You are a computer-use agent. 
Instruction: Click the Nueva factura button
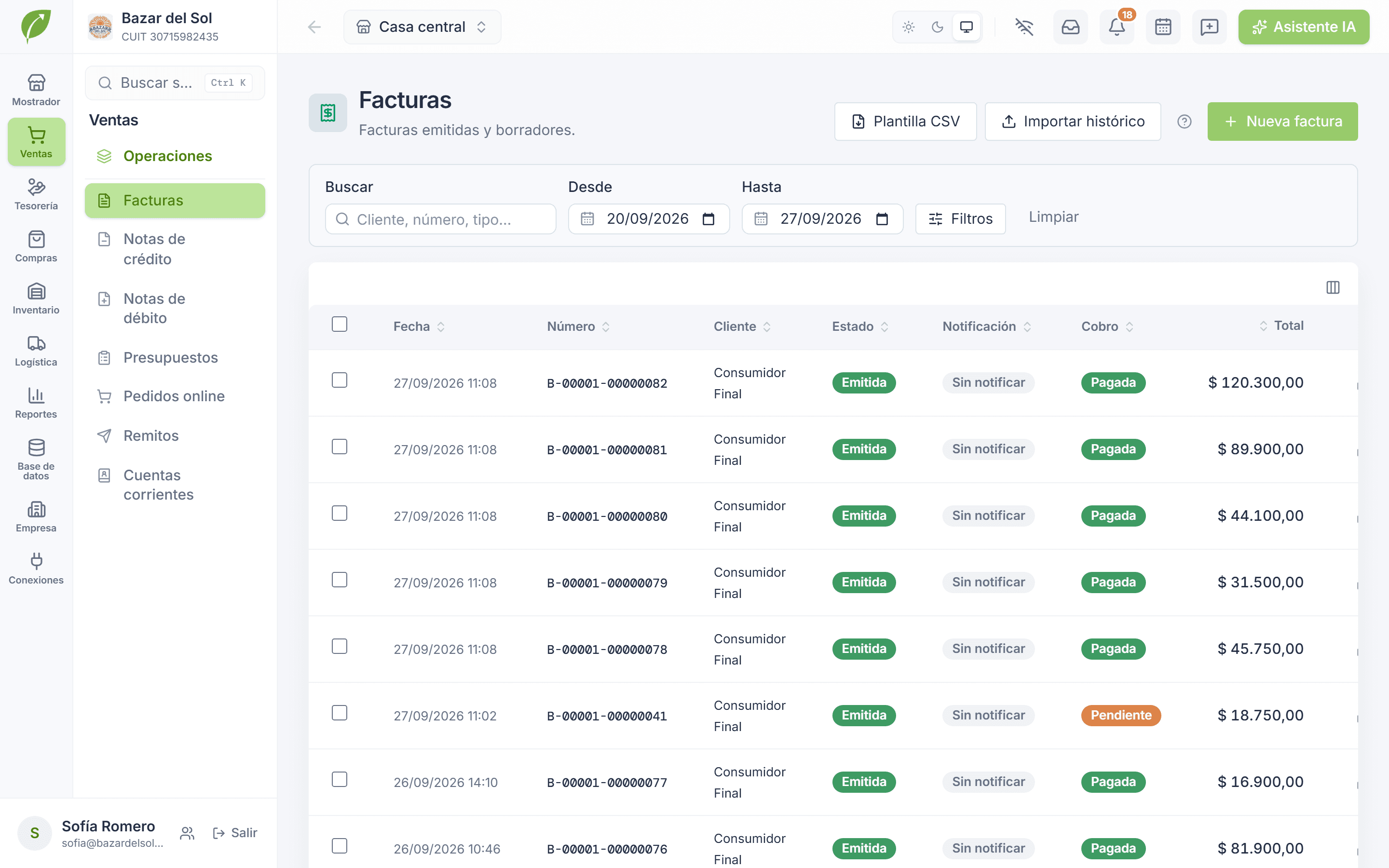pyautogui.click(x=1282, y=122)
